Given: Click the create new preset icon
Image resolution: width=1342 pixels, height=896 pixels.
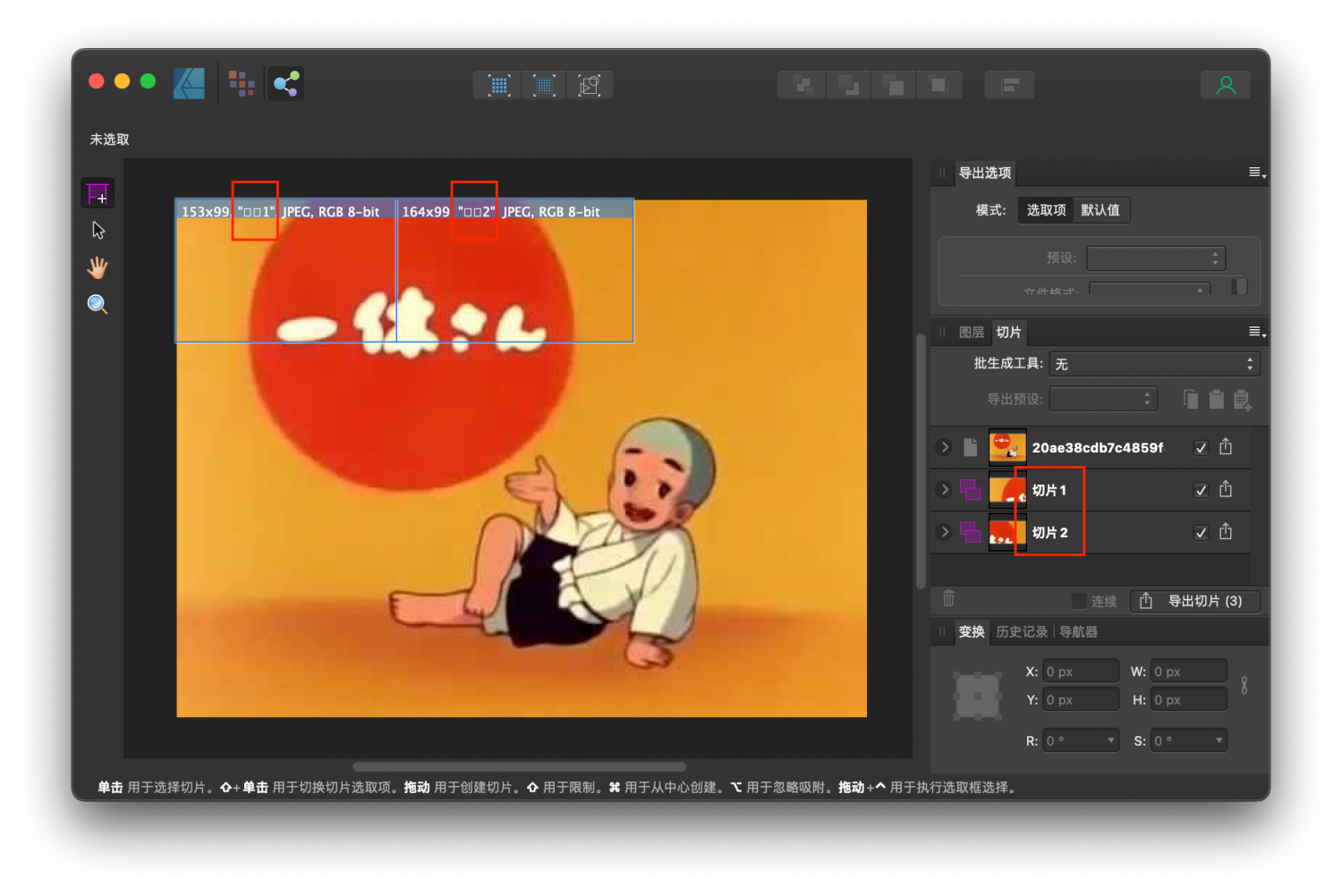Looking at the screenshot, I should (1243, 399).
